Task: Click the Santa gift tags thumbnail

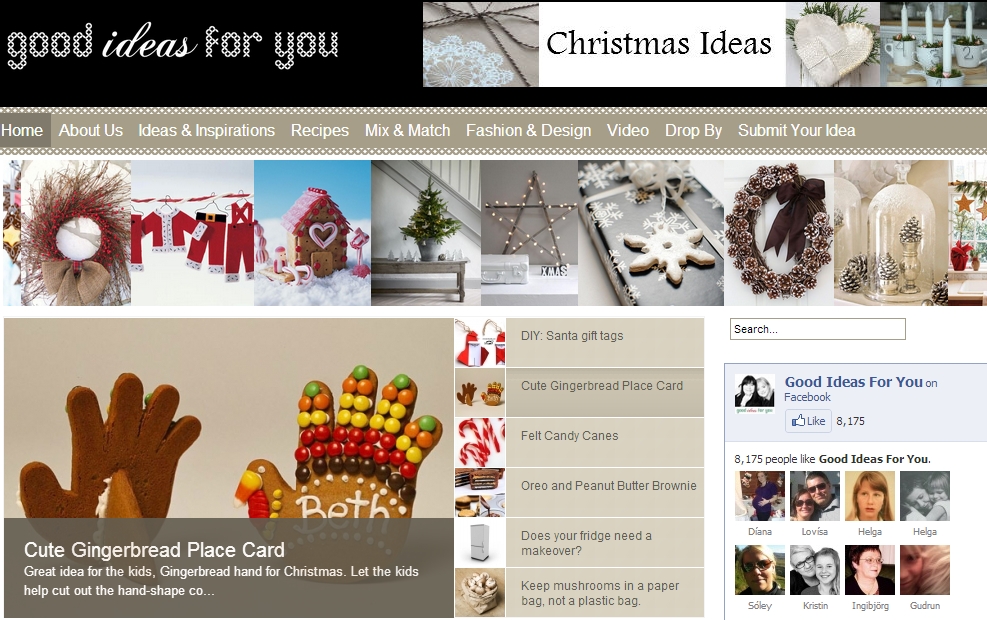Action: point(480,343)
